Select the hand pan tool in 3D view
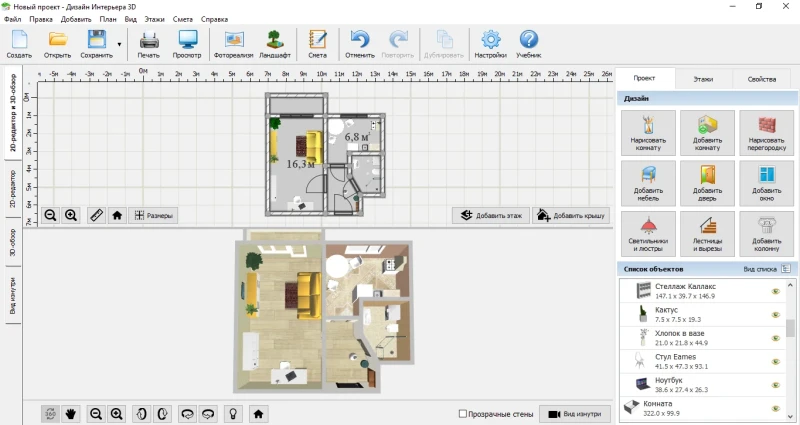The height and width of the screenshot is (425, 800). point(71,414)
